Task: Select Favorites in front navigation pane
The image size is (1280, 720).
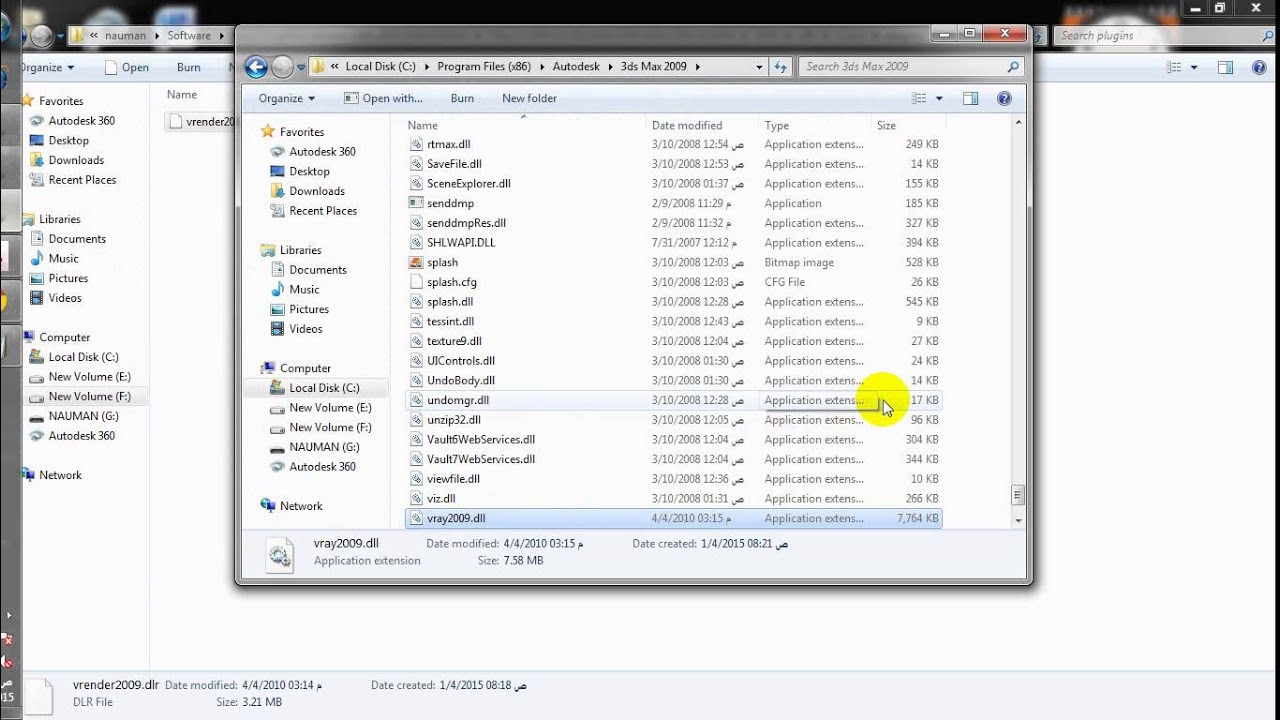Action: pyautogui.click(x=302, y=132)
